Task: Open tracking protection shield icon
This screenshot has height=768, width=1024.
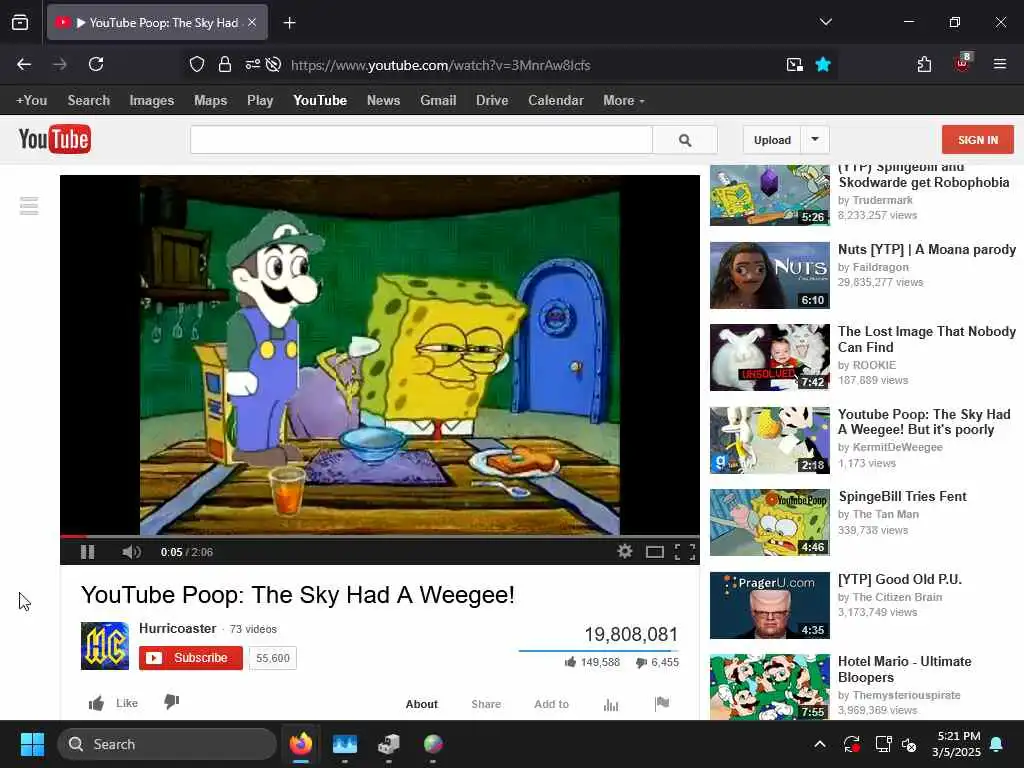Action: pos(197,64)
